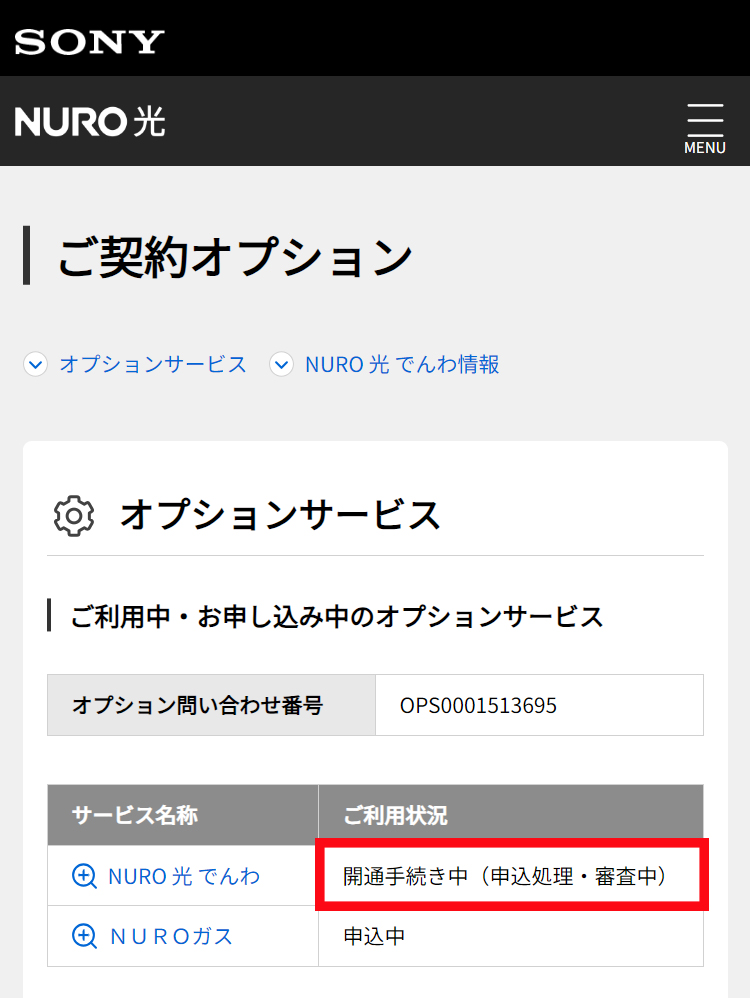Jump to NURO 光 でんわ情報 link
This screenshot has height=998, width=750.
click(402, 365)
